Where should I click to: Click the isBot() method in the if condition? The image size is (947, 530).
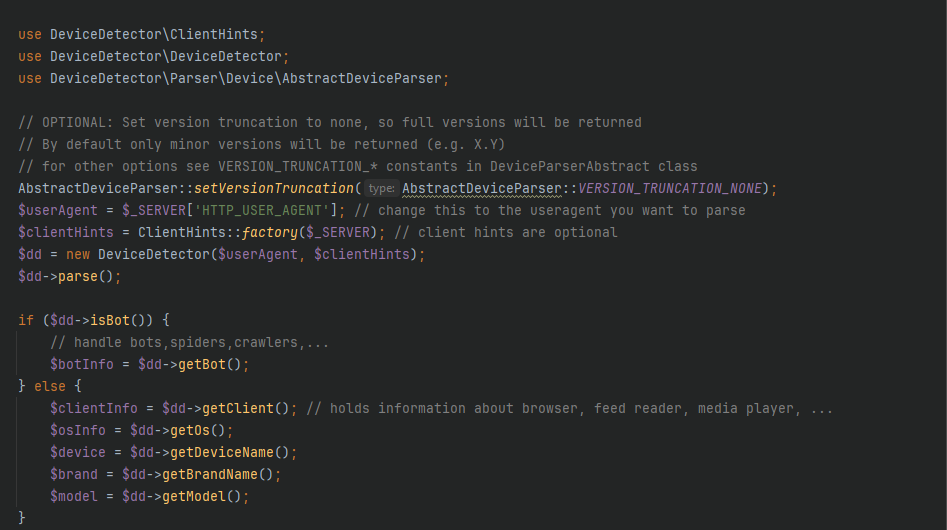pyautogui.click(x=111, y=320)
